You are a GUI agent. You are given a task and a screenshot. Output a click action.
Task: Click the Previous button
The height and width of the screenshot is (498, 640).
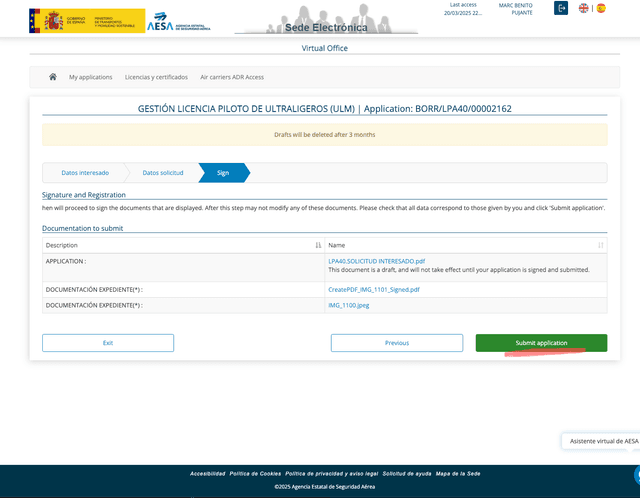tap(397, 343)
